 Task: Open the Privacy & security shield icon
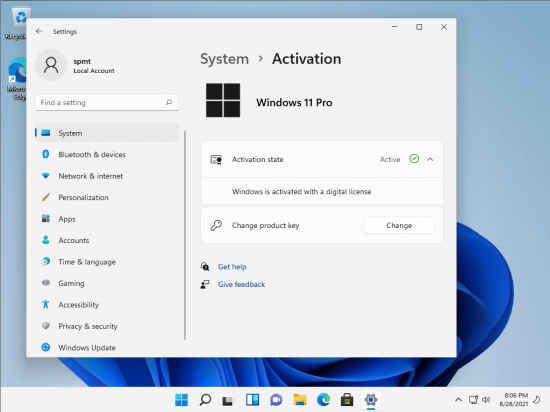tap(46, 326)
